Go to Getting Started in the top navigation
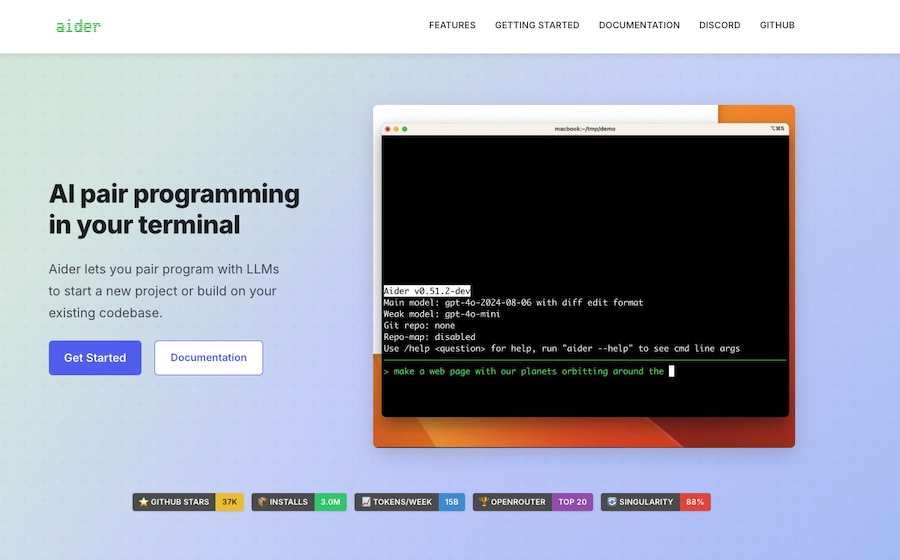This screenshot has height=560, width=900. [x=537, y=25]
